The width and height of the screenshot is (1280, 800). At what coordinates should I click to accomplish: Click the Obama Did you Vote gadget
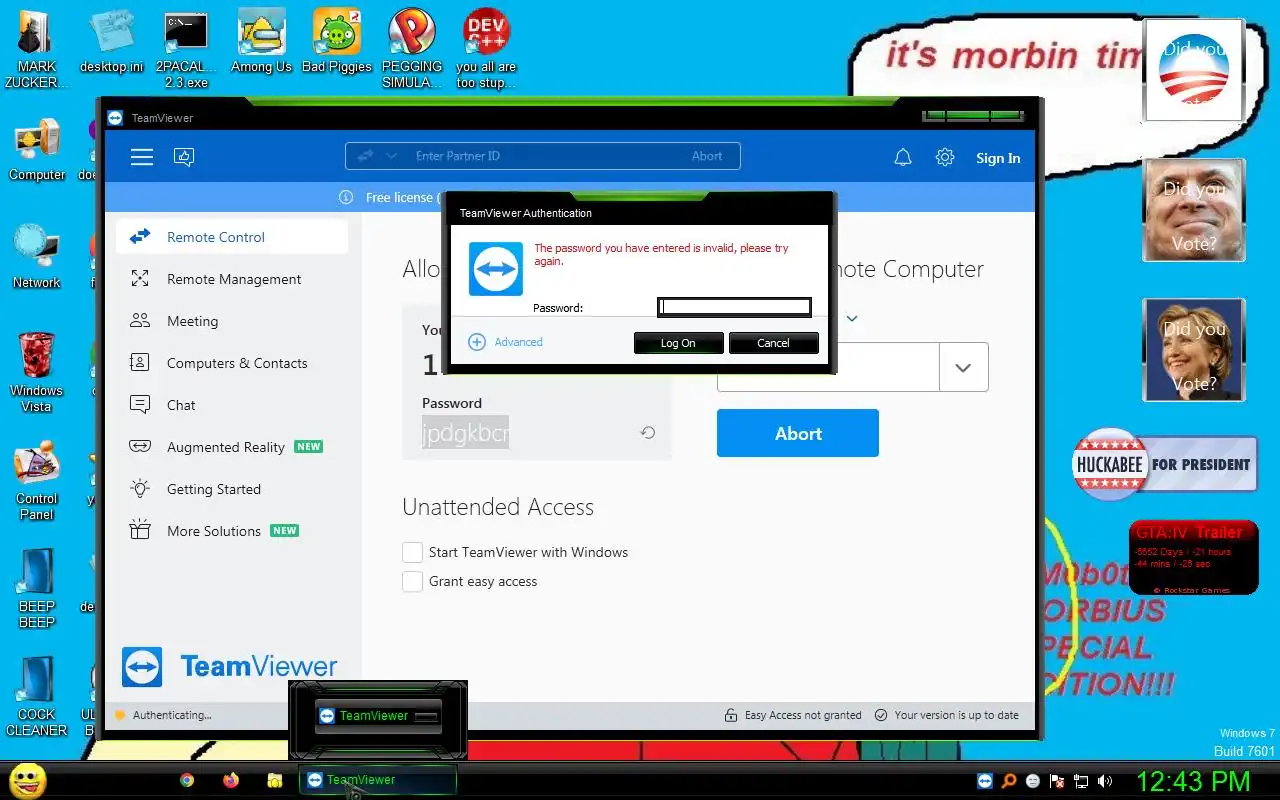click(x=1194, y=70)
